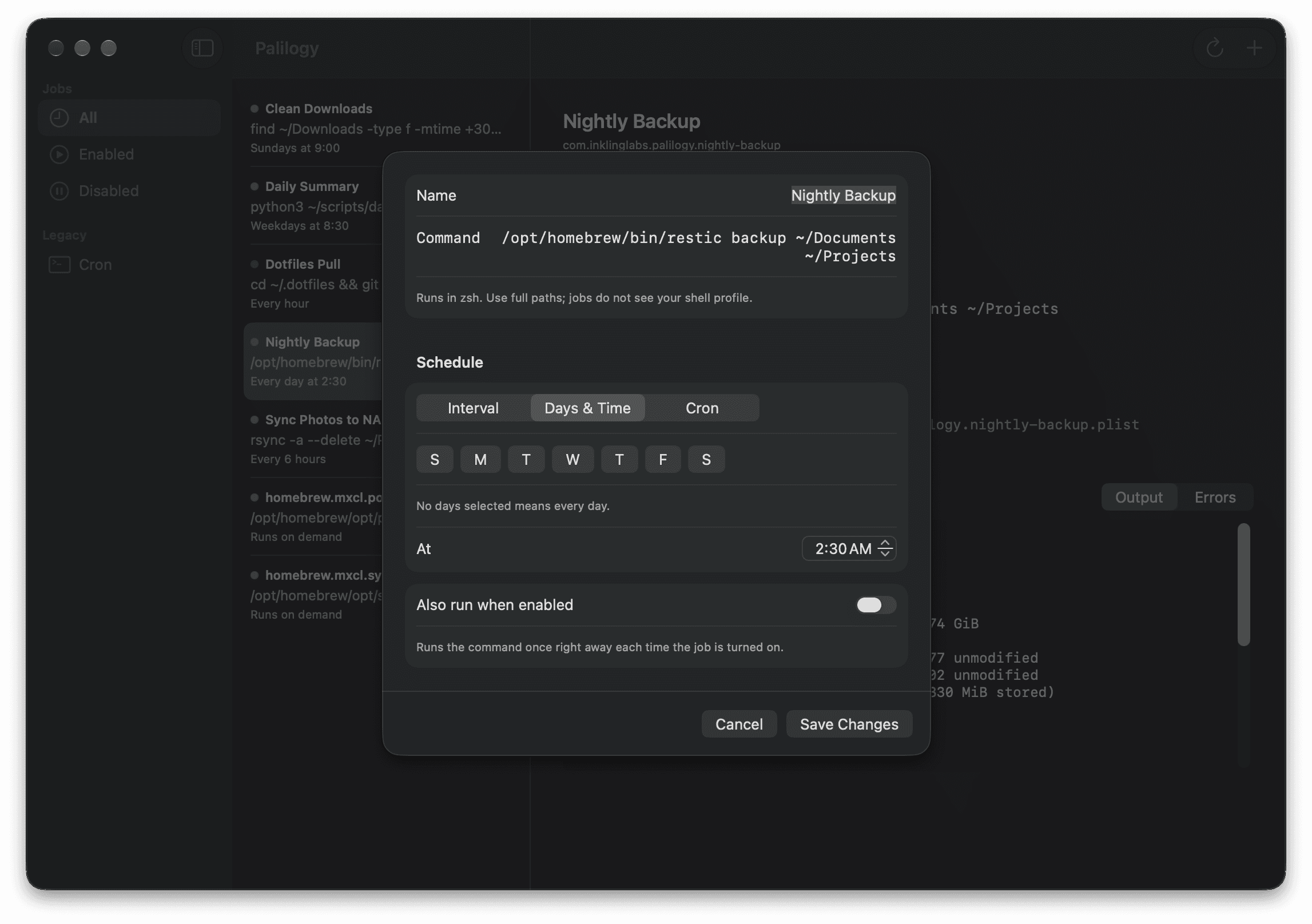
Task: Open the Output log tab
Action: [1139, 497]
